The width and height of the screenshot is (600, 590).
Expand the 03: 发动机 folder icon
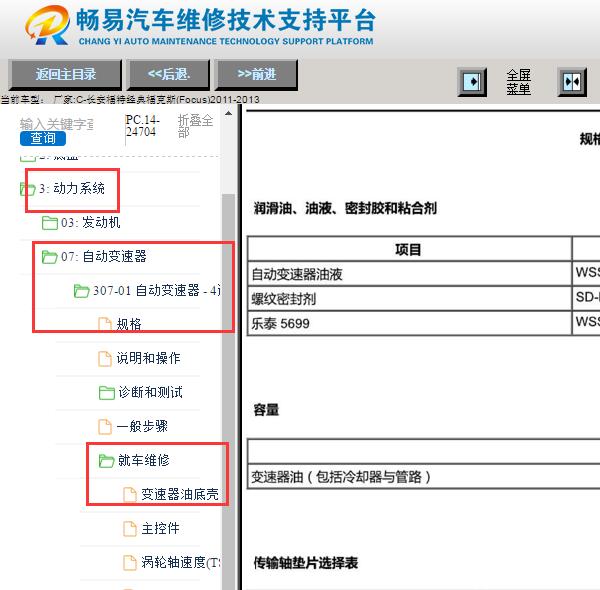point(49,223)
